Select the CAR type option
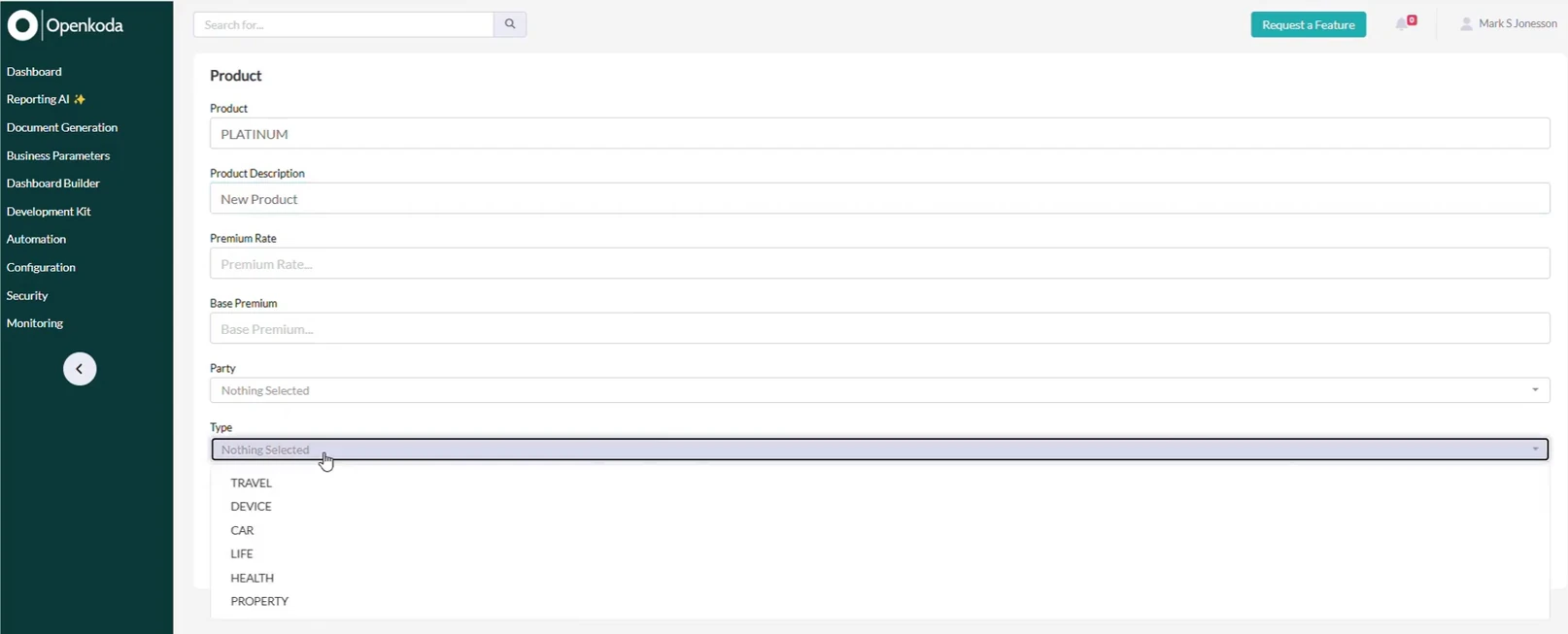The image size is (1568, 634). click(242, 530)
